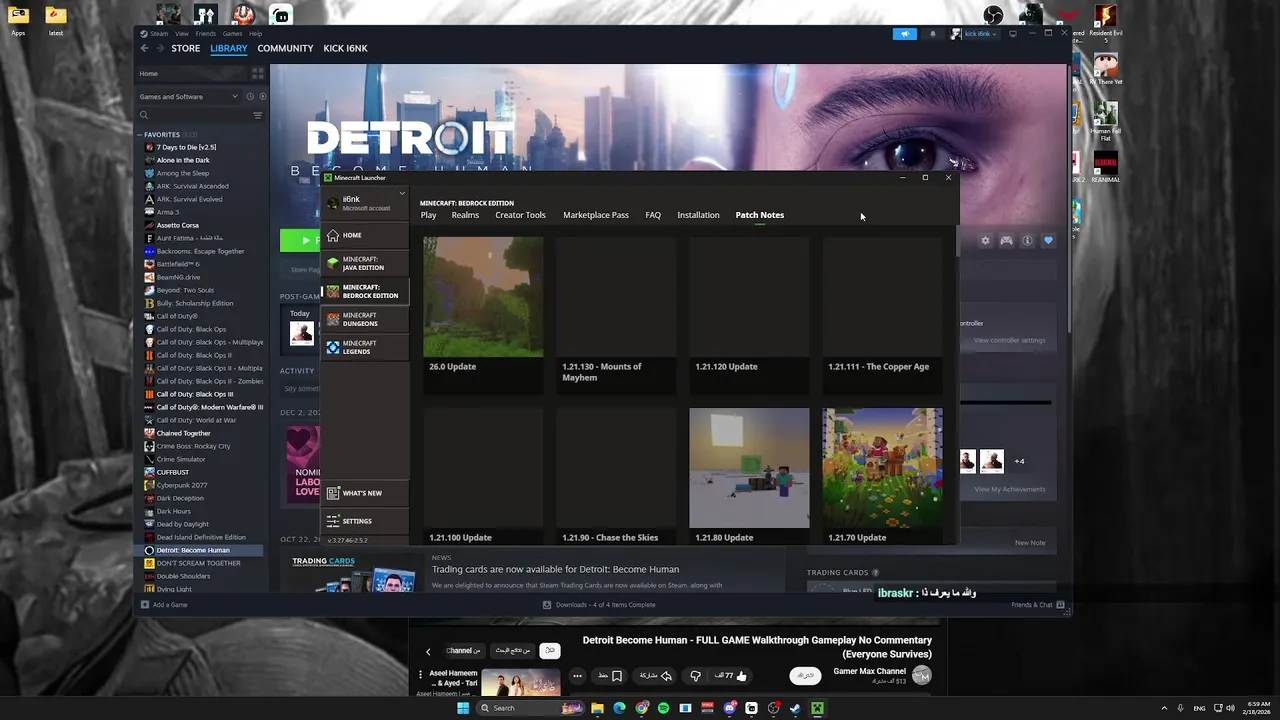Open Minecraft Play tab
Viewport: 1280px width, 720px height.
tap(428, 215)
